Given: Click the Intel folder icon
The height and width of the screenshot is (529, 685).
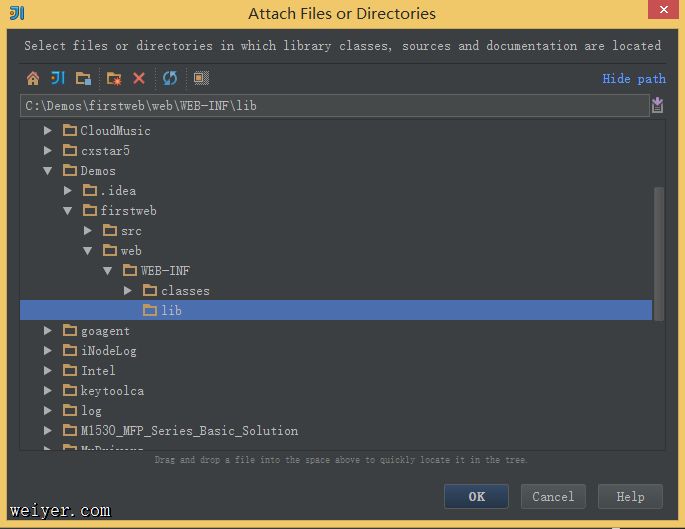Looking at the screenshot, I should click(69, 370).
